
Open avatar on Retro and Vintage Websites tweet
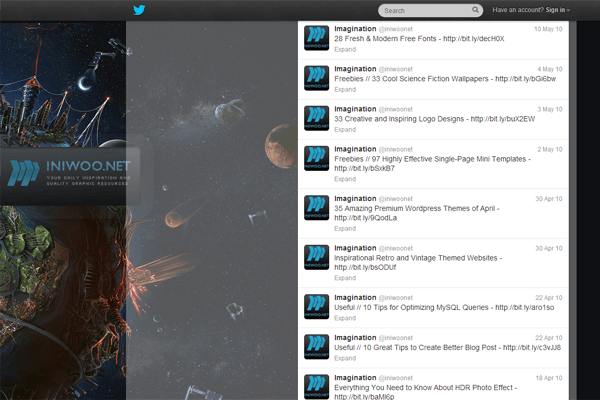tap(316, 257)
